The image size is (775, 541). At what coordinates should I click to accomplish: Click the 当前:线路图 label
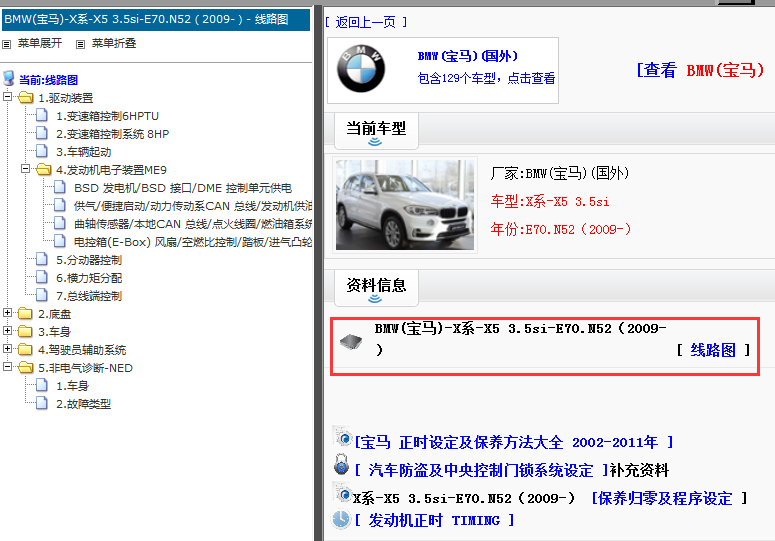48,80
